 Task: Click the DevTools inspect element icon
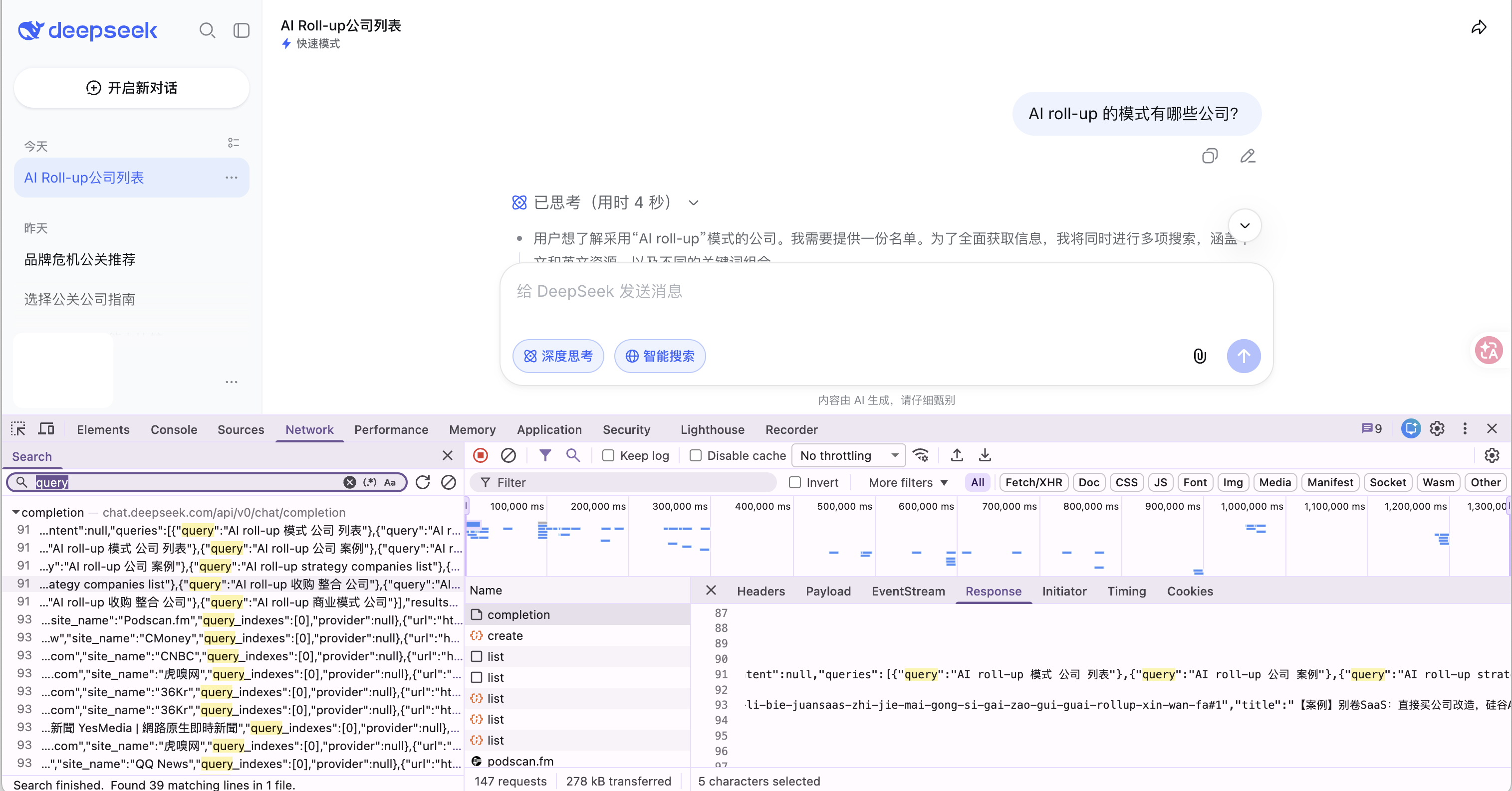18,429
